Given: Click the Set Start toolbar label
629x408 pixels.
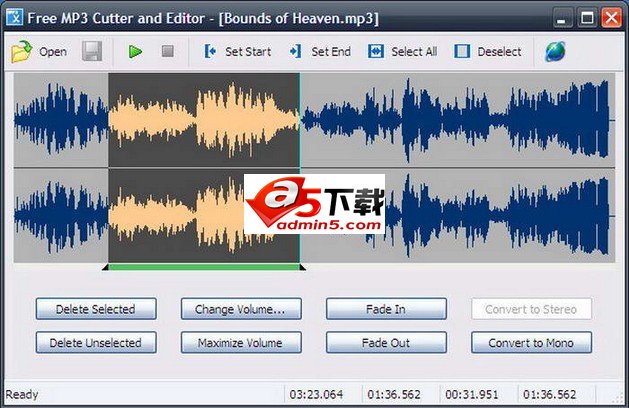Looking at the screenshot, I should pyautogui.click(x=248, y=52).
